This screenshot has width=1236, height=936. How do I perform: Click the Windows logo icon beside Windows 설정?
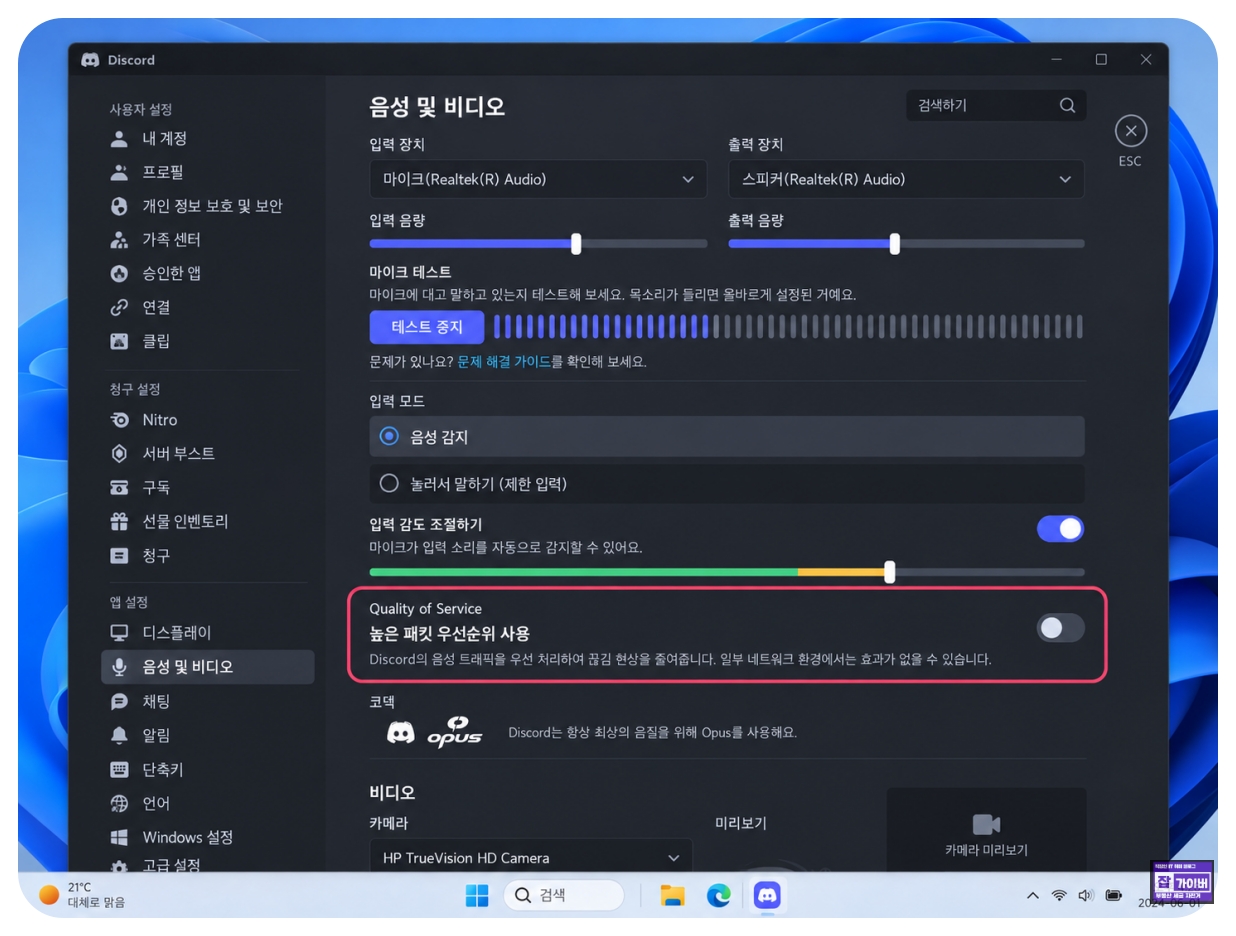(x=120, y=837)
